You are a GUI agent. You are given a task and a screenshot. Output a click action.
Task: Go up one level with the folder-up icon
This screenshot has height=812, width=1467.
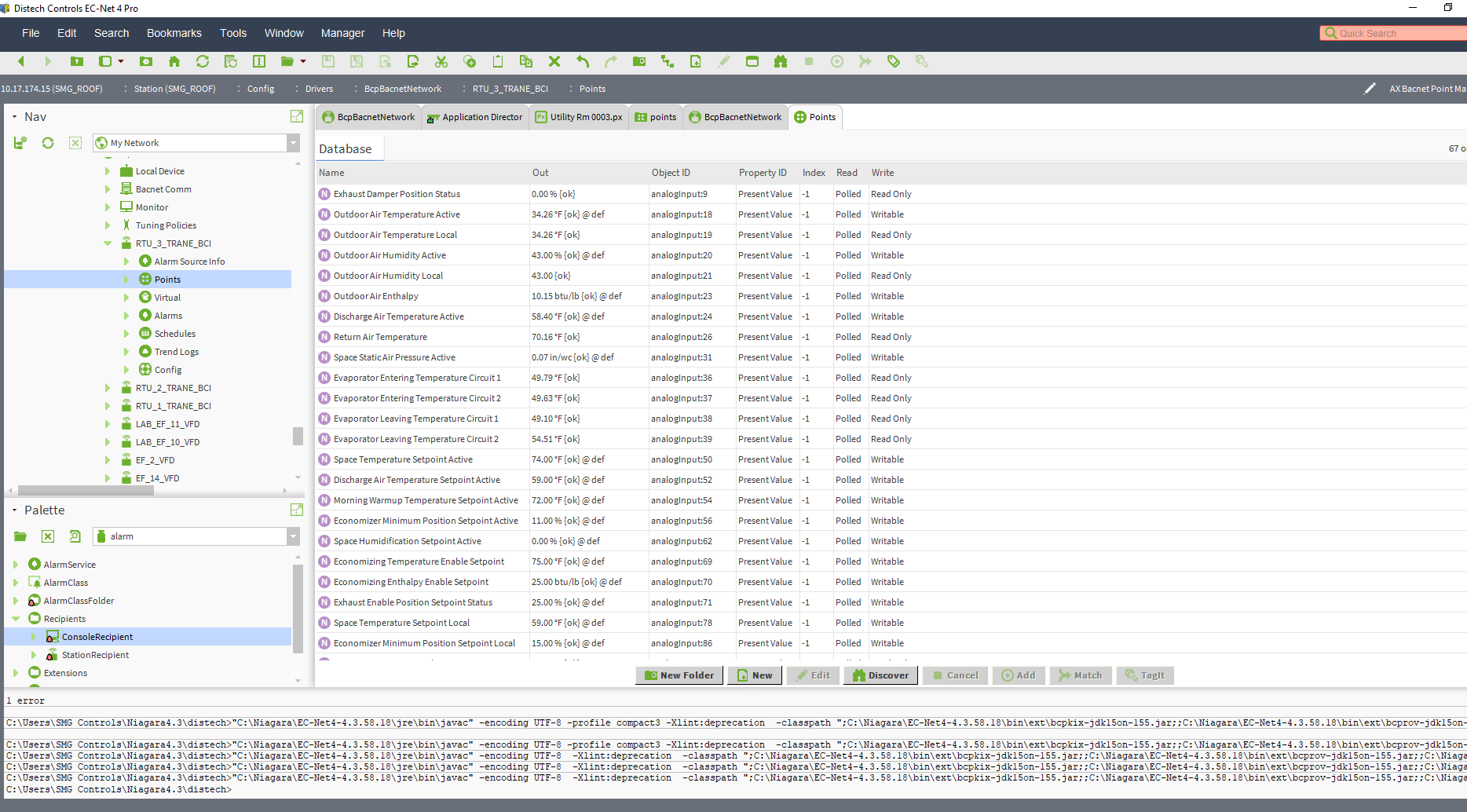(77, 61)
